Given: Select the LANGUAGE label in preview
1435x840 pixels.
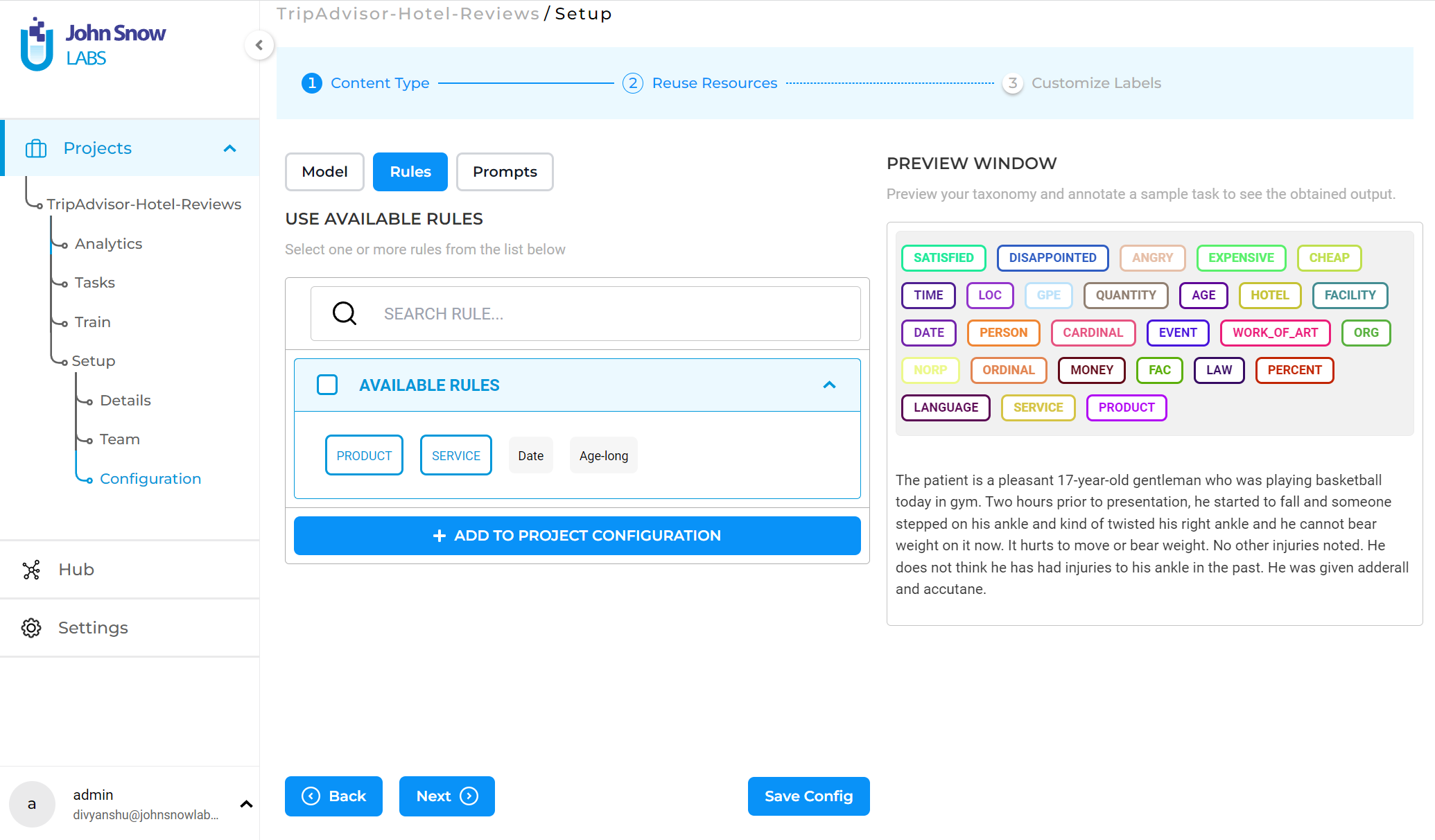Looking at the screenshot, I should (946, 408).
